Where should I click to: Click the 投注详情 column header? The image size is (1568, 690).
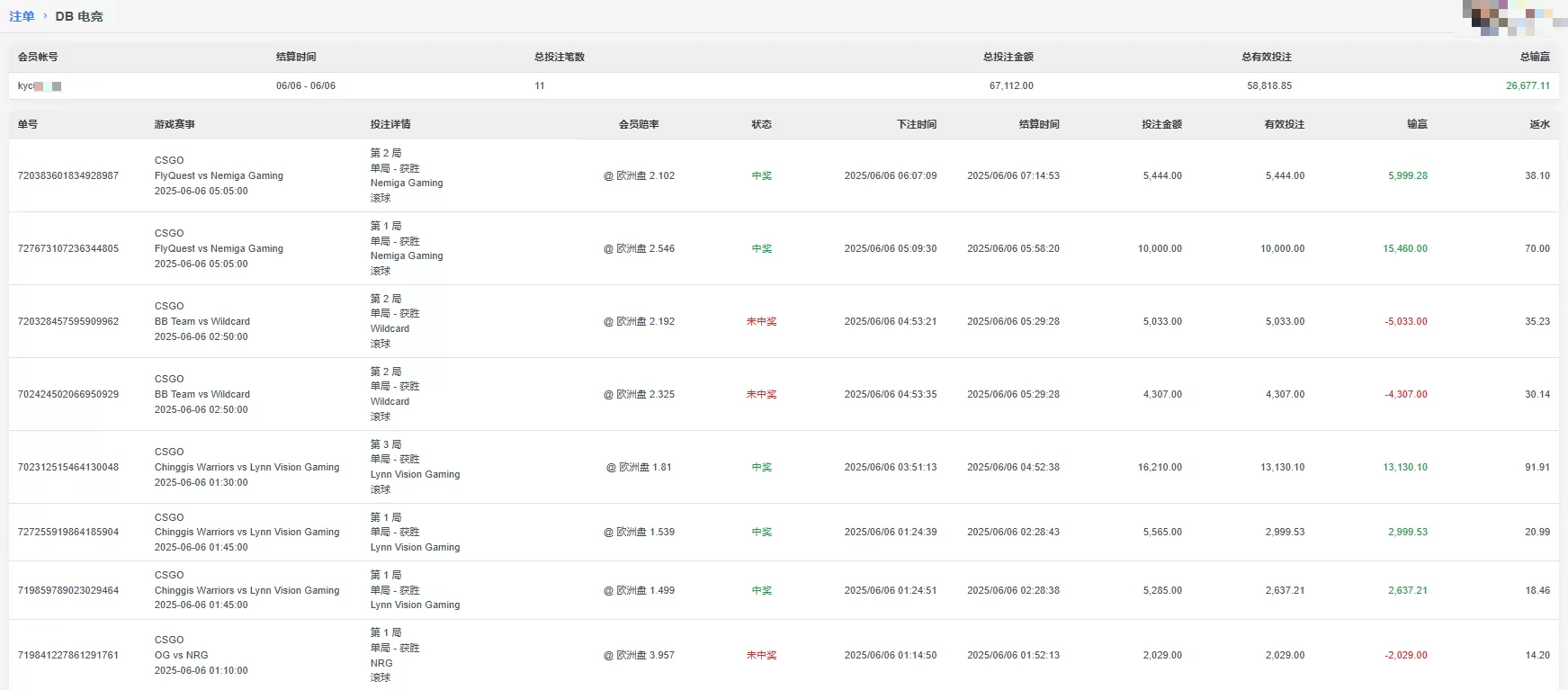390,124
